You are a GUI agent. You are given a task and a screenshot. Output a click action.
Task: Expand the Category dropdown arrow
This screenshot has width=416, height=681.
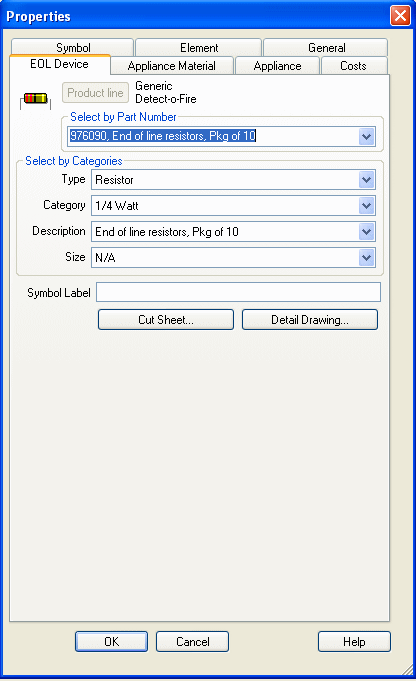tap(366, 206)
